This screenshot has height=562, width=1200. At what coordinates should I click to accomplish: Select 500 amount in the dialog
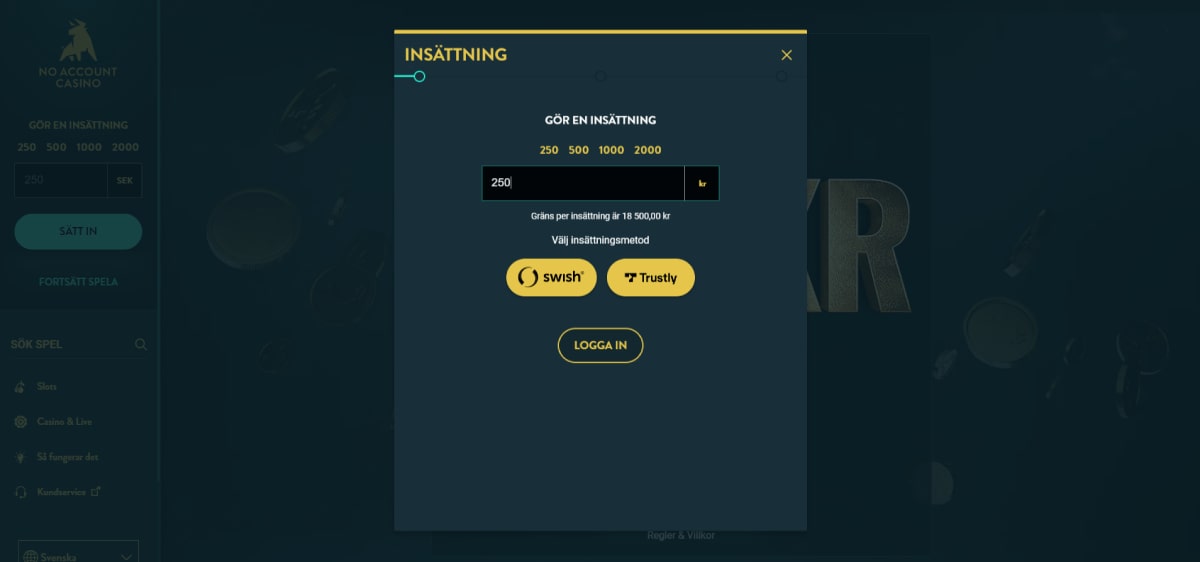point(579,150)
